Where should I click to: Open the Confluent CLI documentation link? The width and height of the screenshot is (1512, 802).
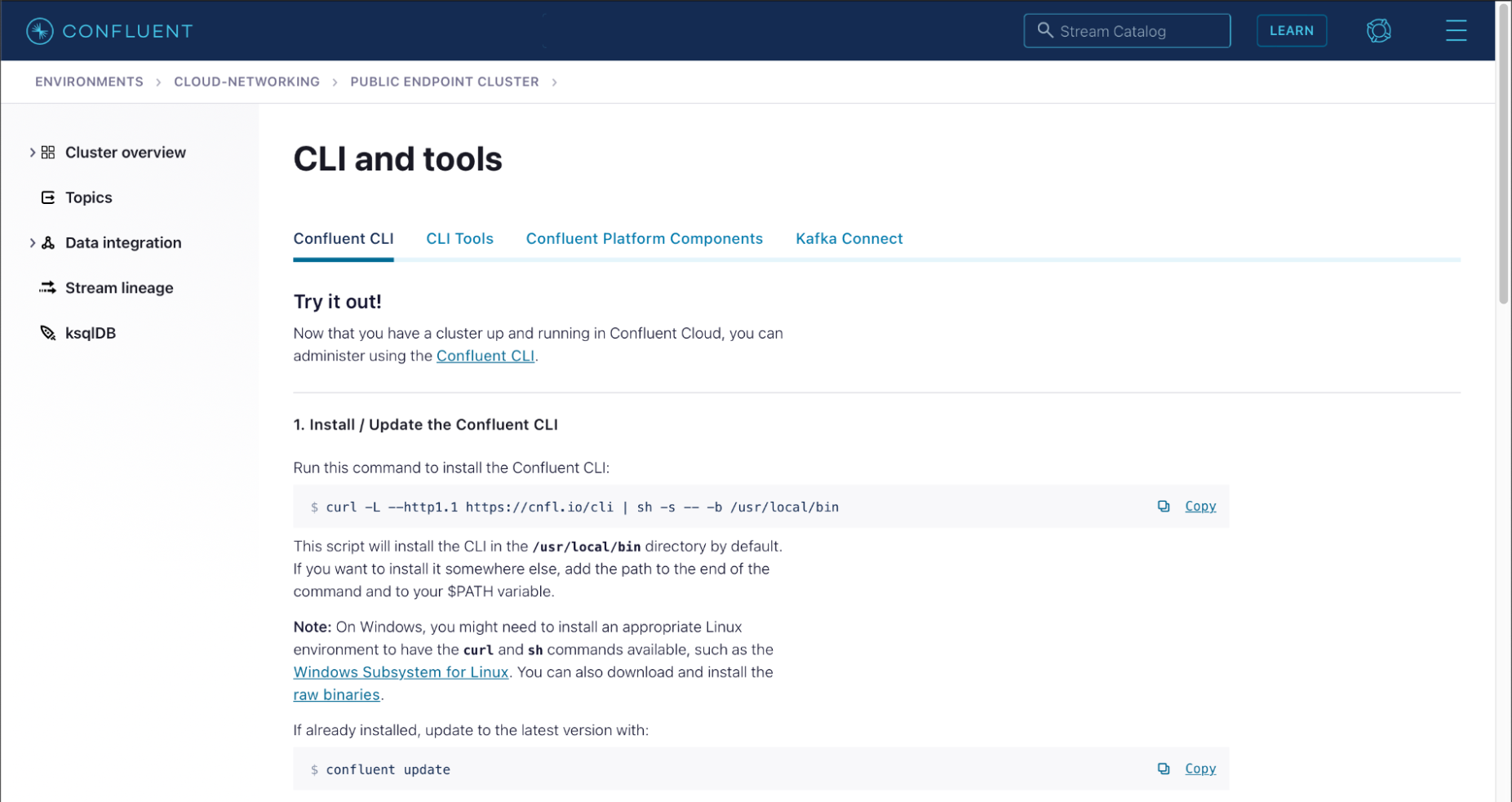486,356
